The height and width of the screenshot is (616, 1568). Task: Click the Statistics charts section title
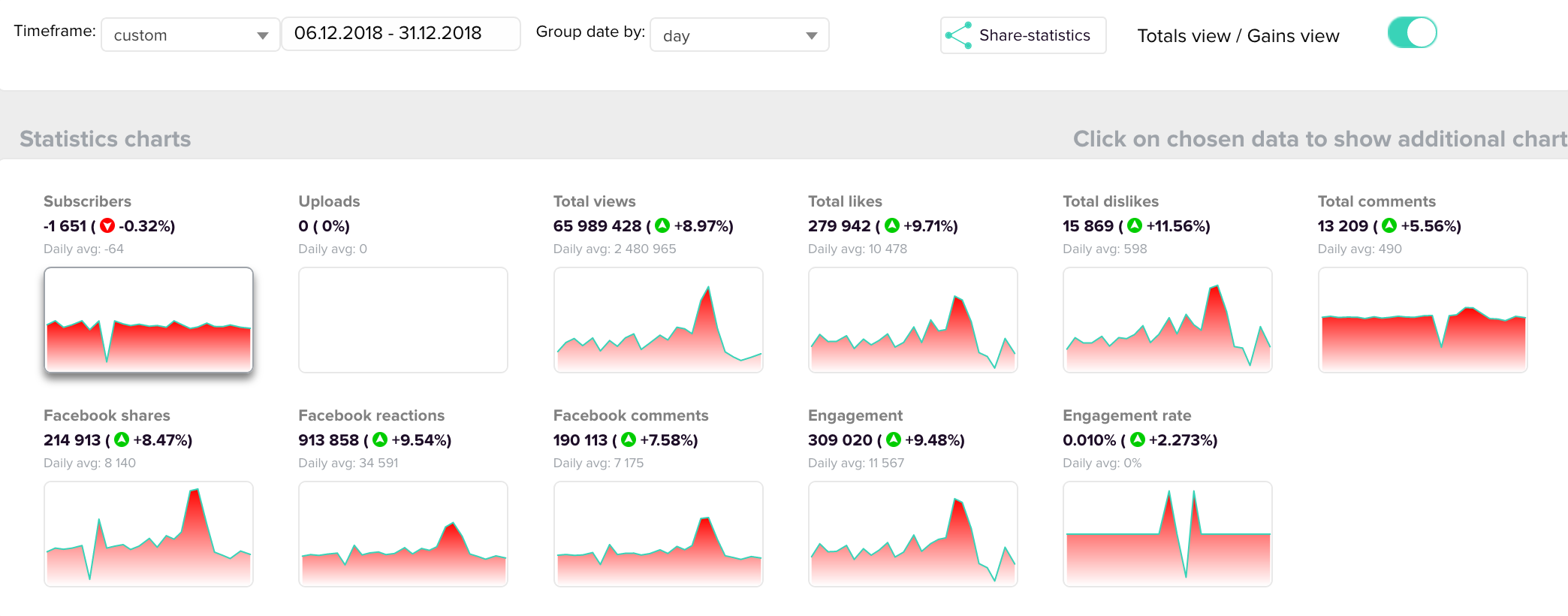coord(105,139)
